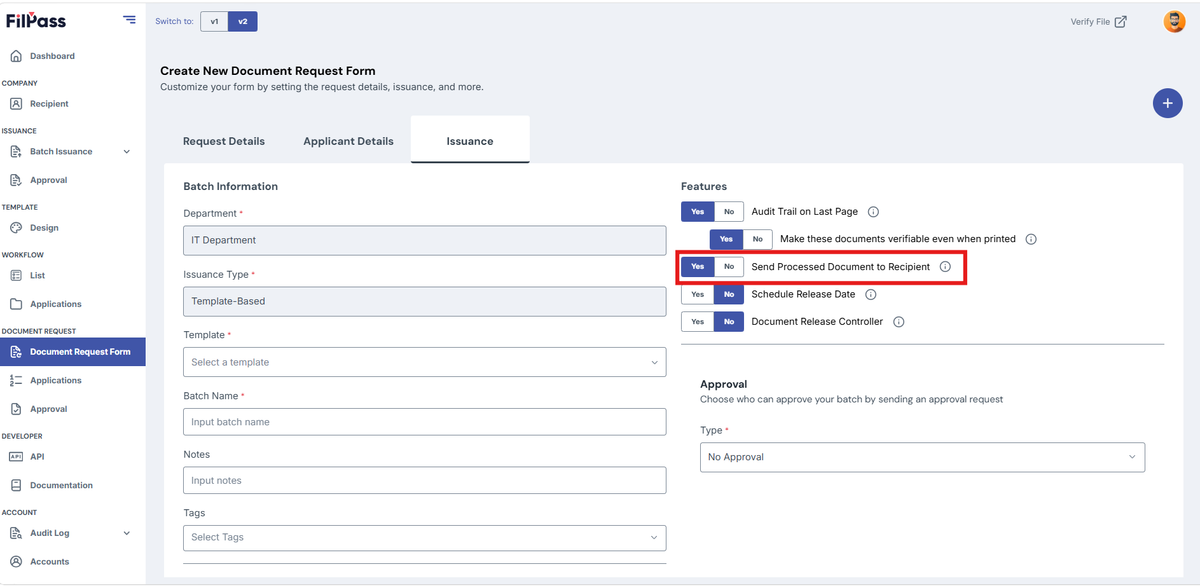The height and width of the screenshot is (586, 1200).
Task: Set Send Processed Document to Recipient to No
Action: point(729,267)
